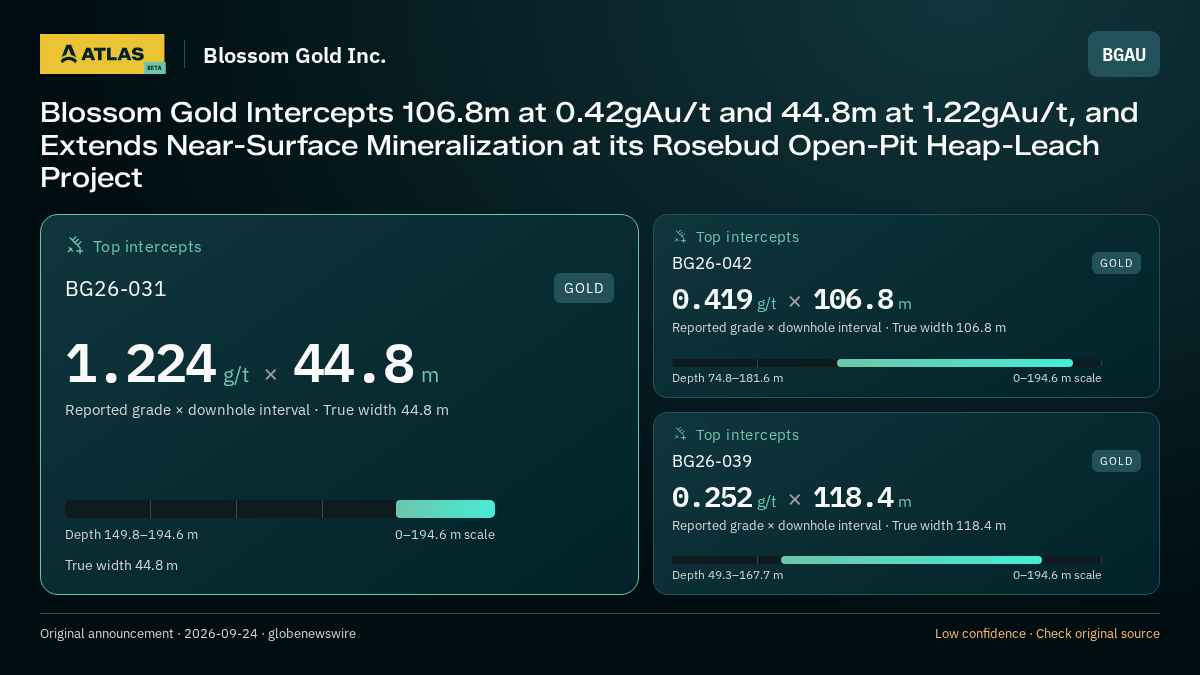The height and width of the screenshot is (675, 1200).
Task: Click the 0–194.6 m scale label in BG26-039
Action: [x=1057, y=575]
